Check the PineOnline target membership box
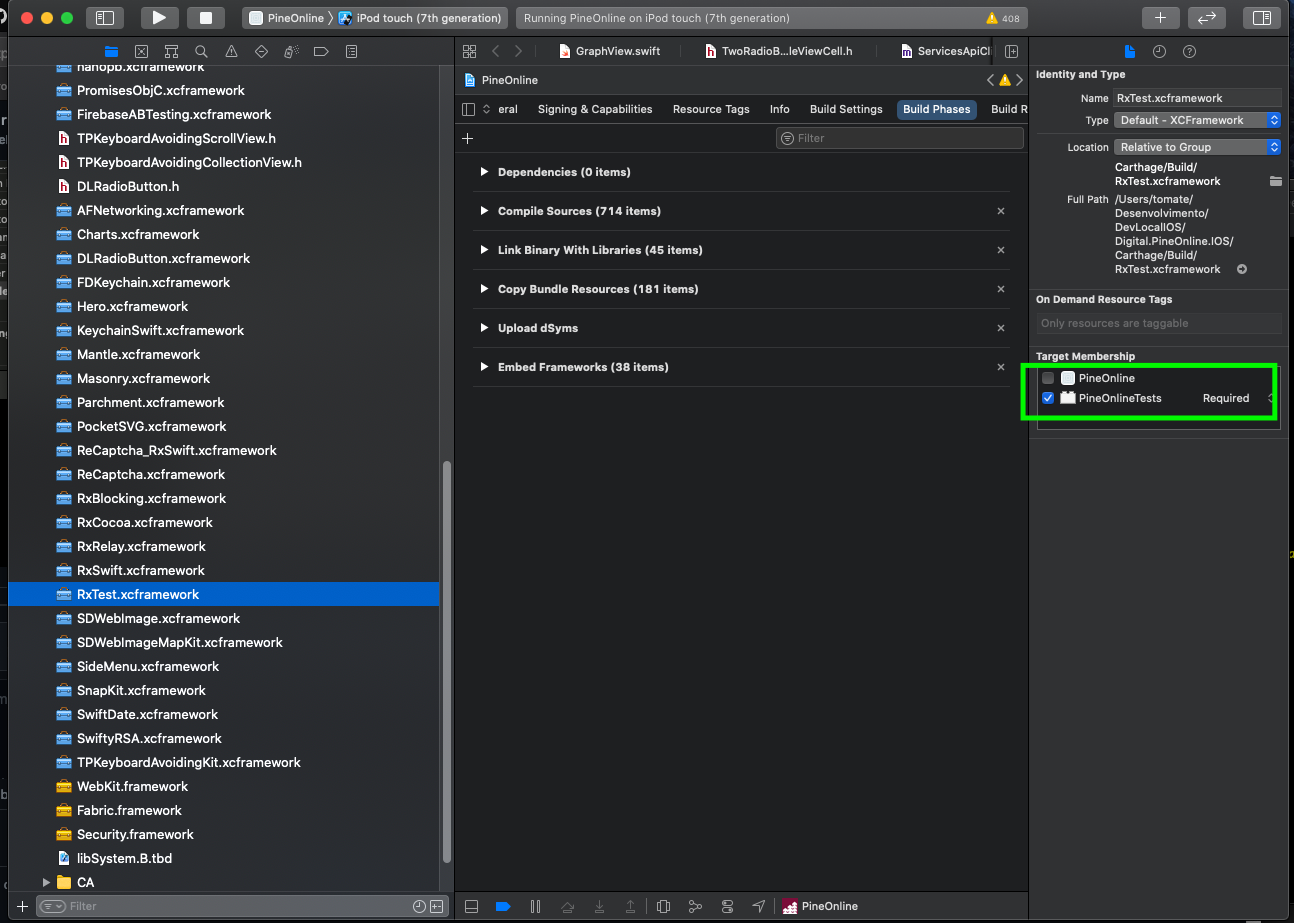1294x923 pixels. tap(1048, 378)
